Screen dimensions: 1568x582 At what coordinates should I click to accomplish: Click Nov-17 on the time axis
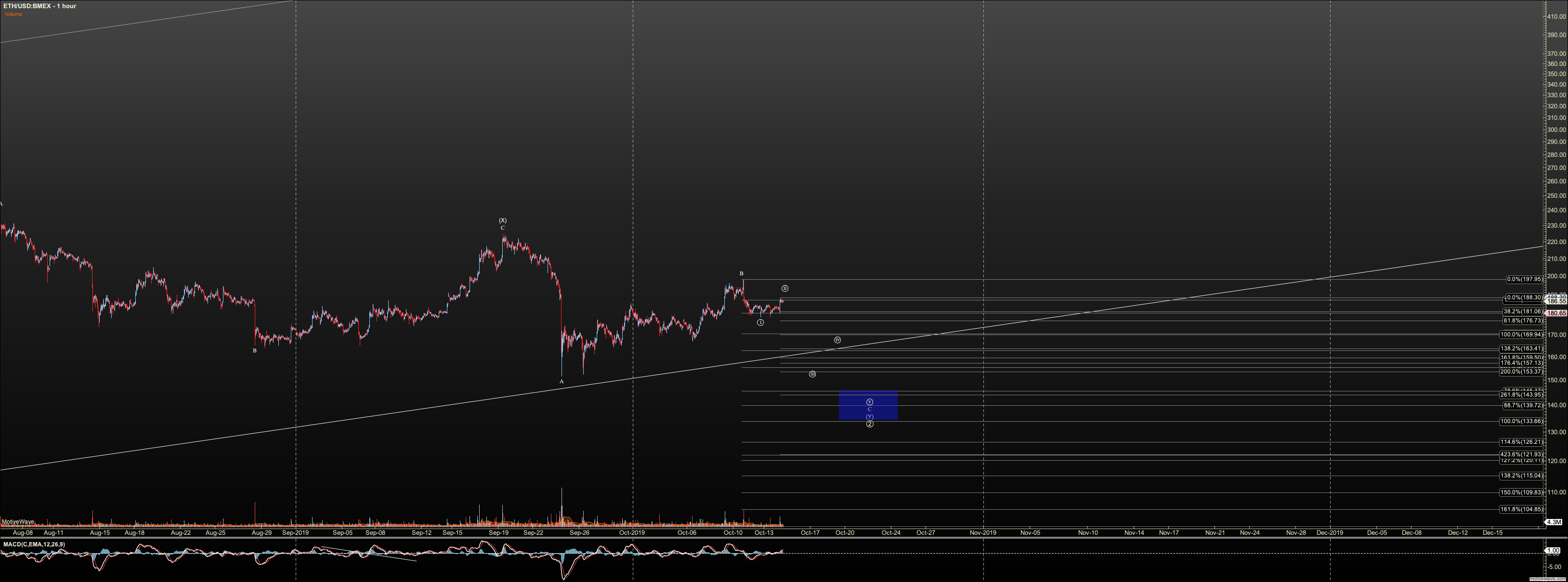(1169, 533)
